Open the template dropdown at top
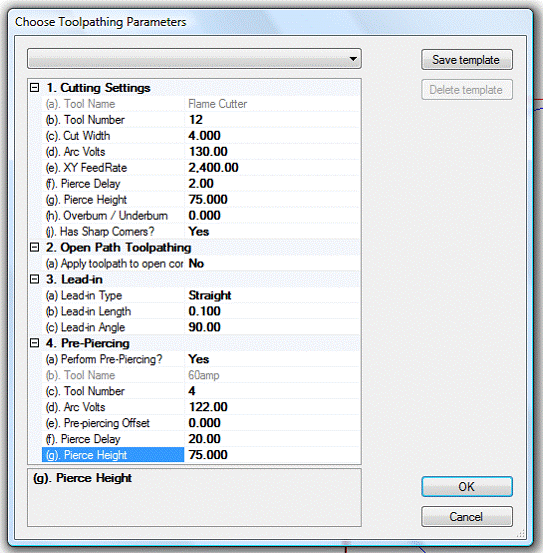The image size is (545, 554). coord(194,59)
